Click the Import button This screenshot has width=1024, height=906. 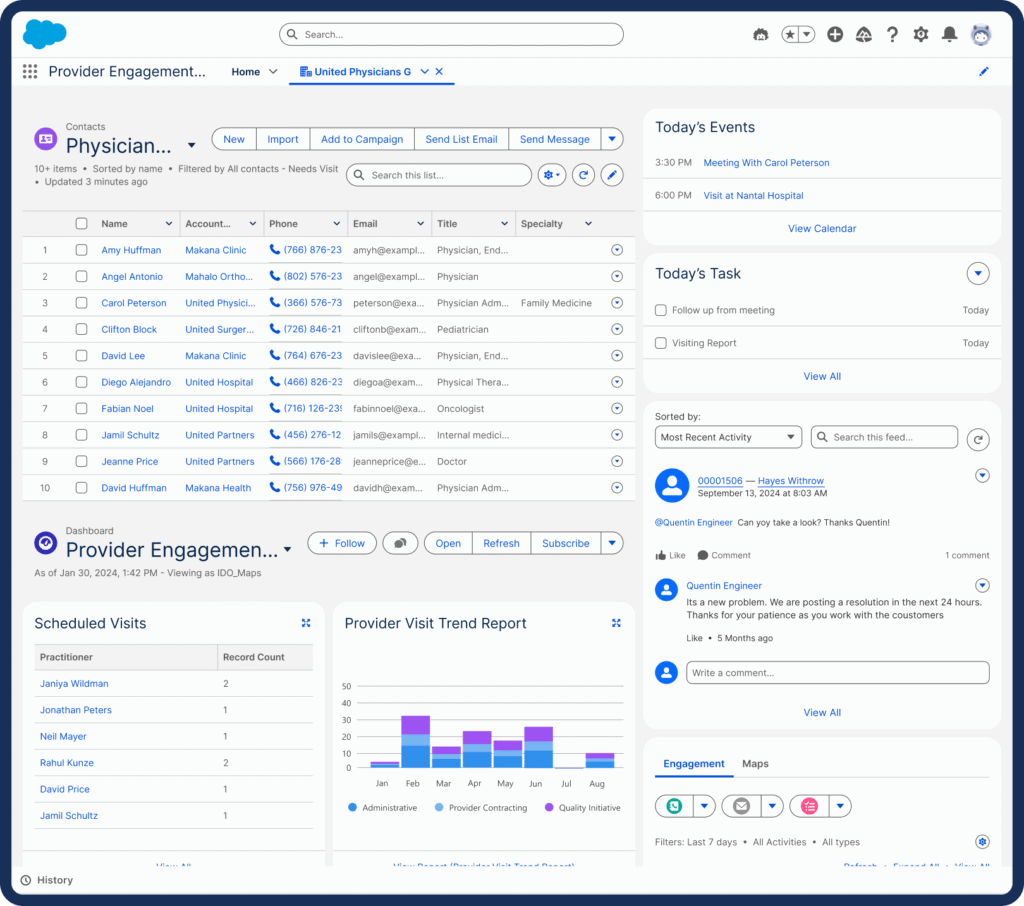click(x=283, y=138)
